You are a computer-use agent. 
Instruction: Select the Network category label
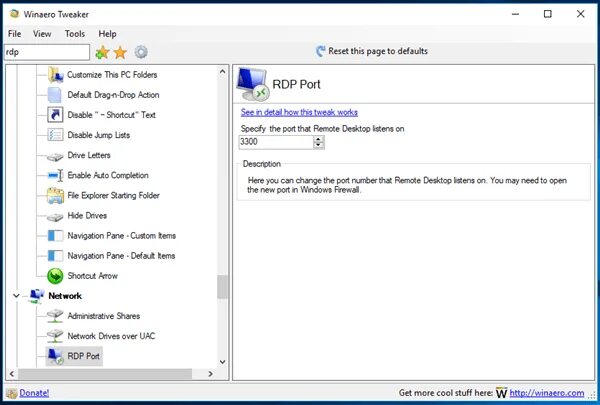65,296
